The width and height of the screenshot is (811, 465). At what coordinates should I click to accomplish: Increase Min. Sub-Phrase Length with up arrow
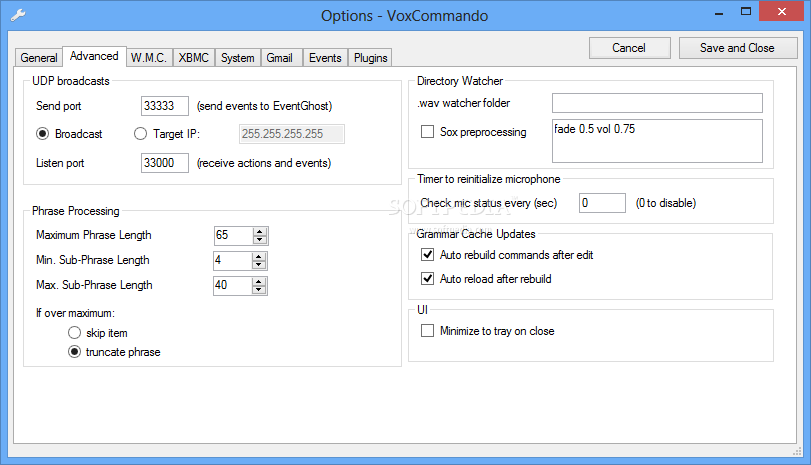pyautogui.click(x=259, y=257)
